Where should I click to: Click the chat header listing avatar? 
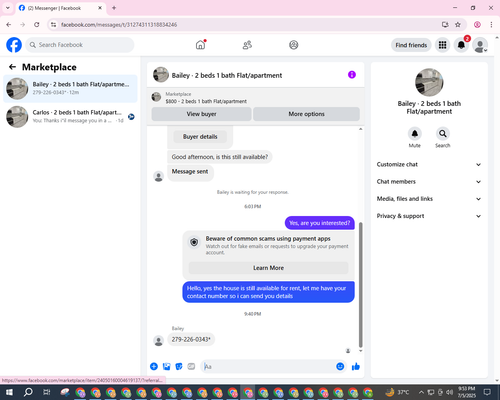[x=161, y=75]
